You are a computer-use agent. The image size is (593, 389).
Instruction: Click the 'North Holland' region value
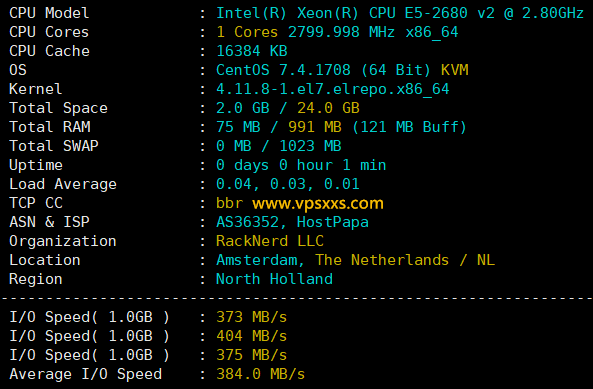pos(274,279)
